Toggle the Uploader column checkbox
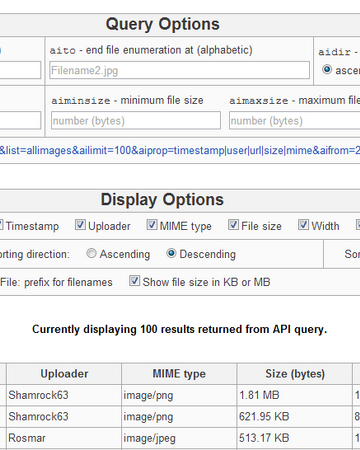 (x=80, y=225)
